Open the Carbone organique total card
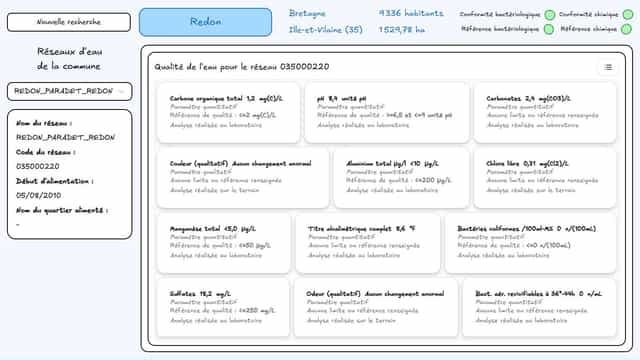Image resolution: width=640 pixels, height=360 pixels. [x=229, y=112]
